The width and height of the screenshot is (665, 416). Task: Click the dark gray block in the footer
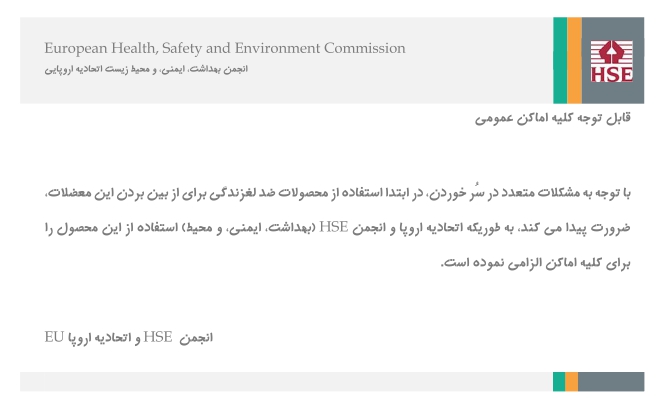(612, 381)
